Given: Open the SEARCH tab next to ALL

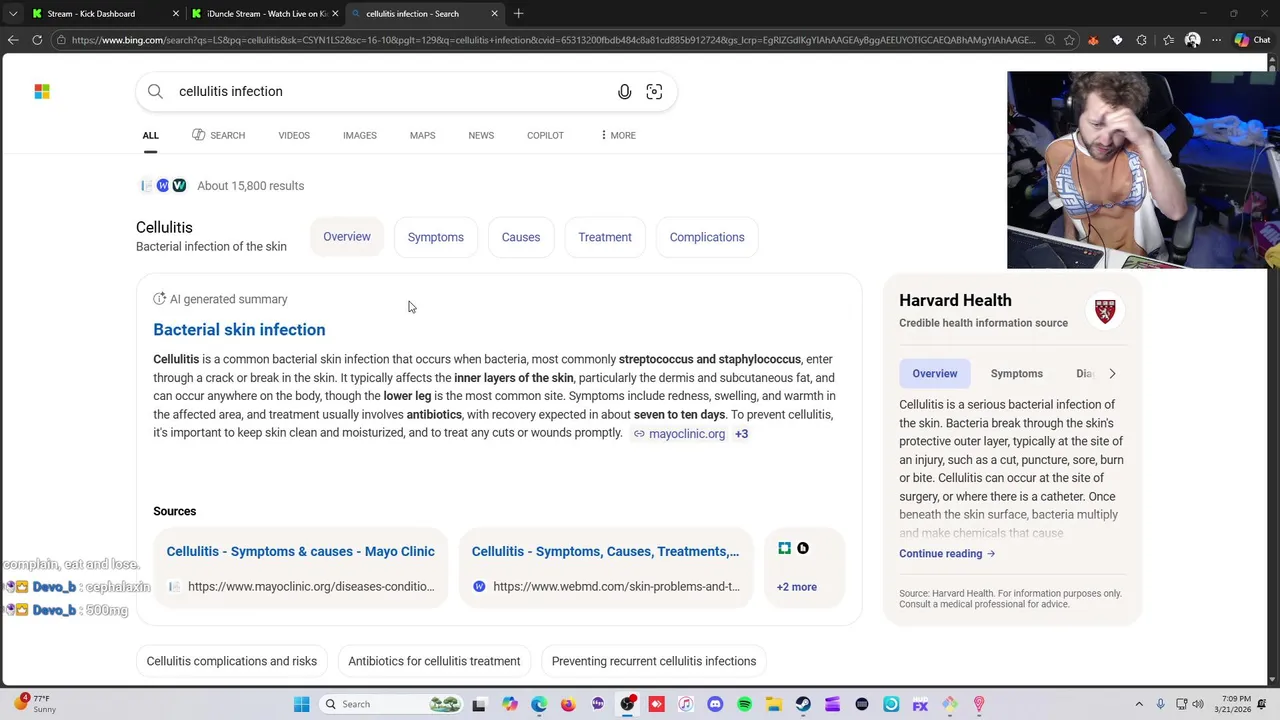Looking at the screenshot, I should [x=218, y=135].
